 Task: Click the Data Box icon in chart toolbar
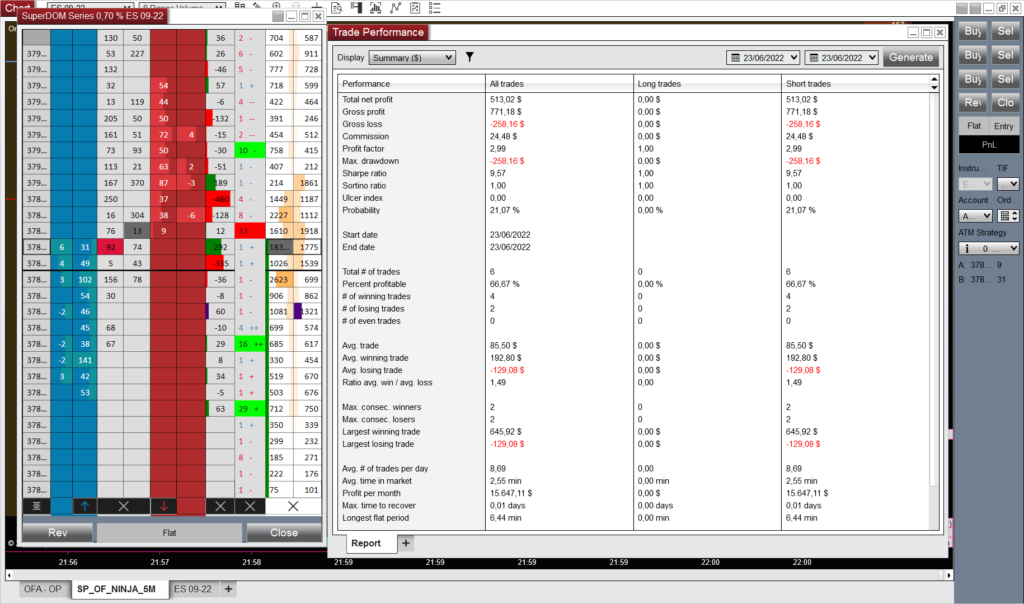(x=337, y=8)
